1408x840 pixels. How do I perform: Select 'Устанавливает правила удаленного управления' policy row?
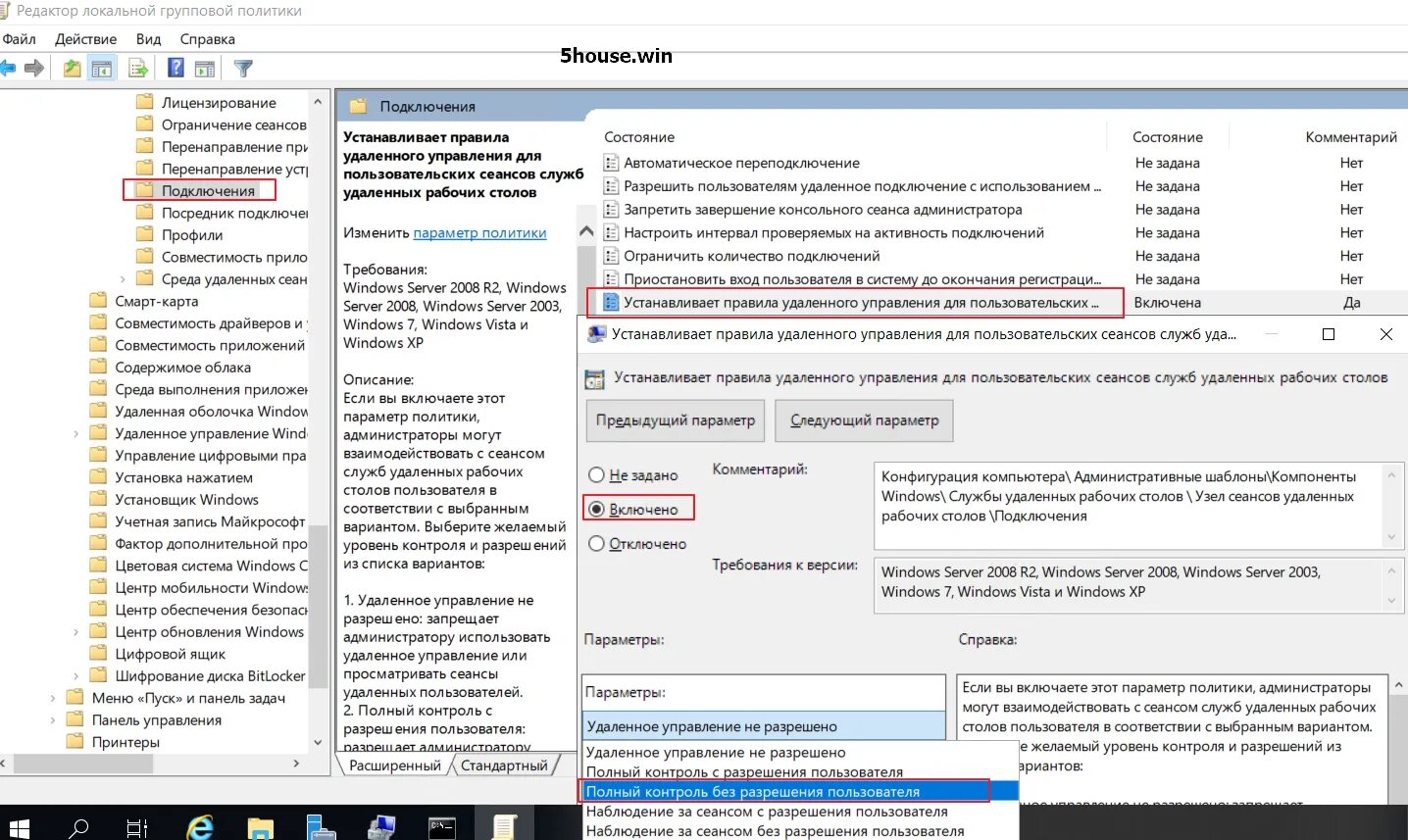tap(995, 303)
